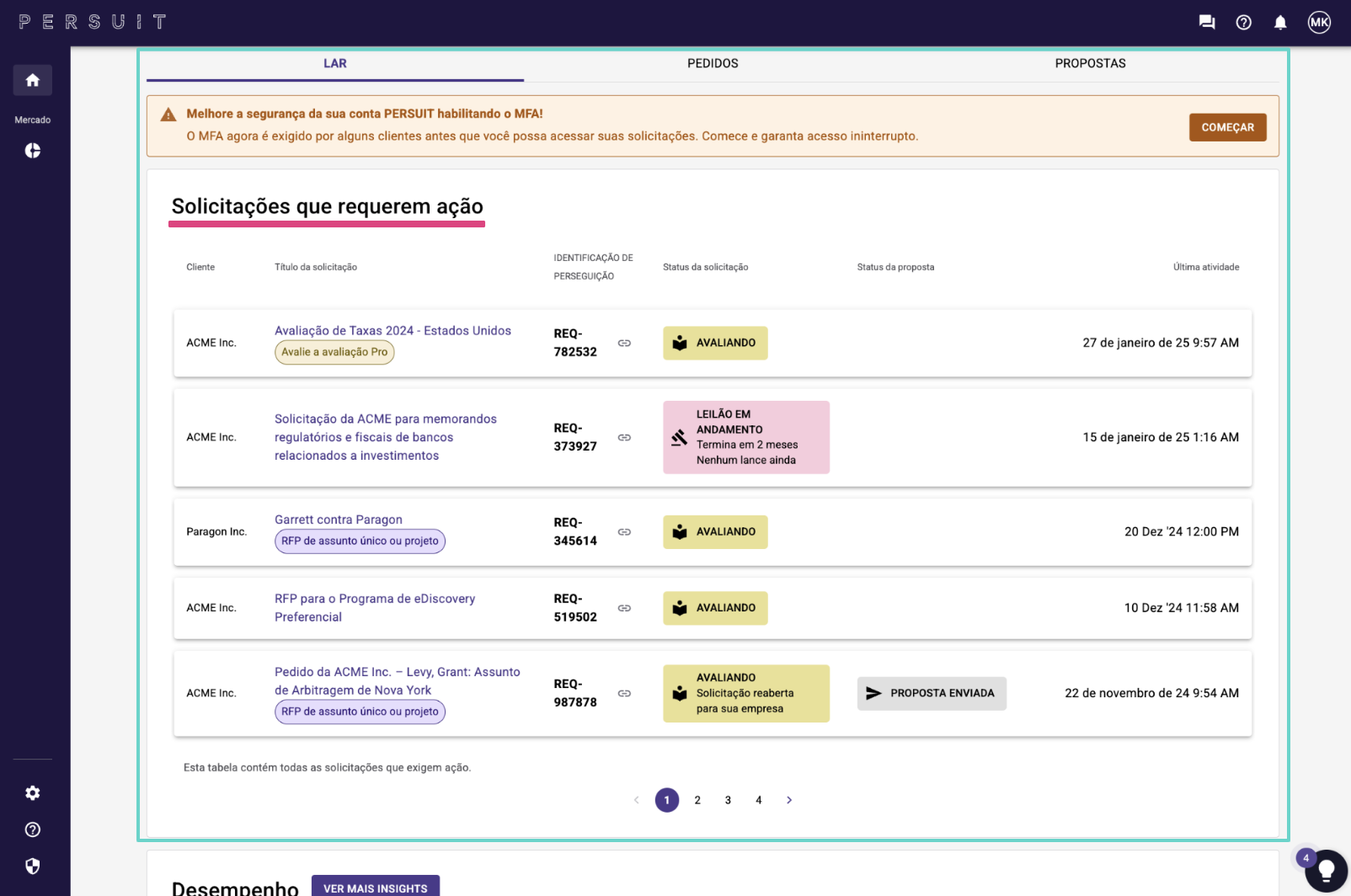The image size is (1351, 896).
Task: Click date 10 Dez '24 11:58 AM
Action: click(1182, 608)
